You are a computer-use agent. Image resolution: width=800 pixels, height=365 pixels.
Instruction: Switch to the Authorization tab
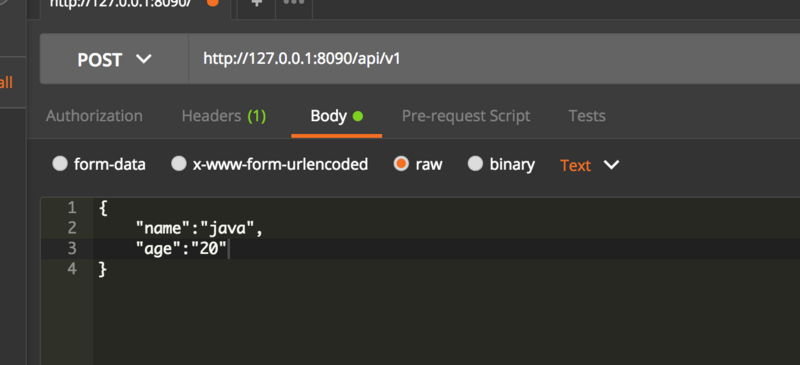(x=94, y=116)
